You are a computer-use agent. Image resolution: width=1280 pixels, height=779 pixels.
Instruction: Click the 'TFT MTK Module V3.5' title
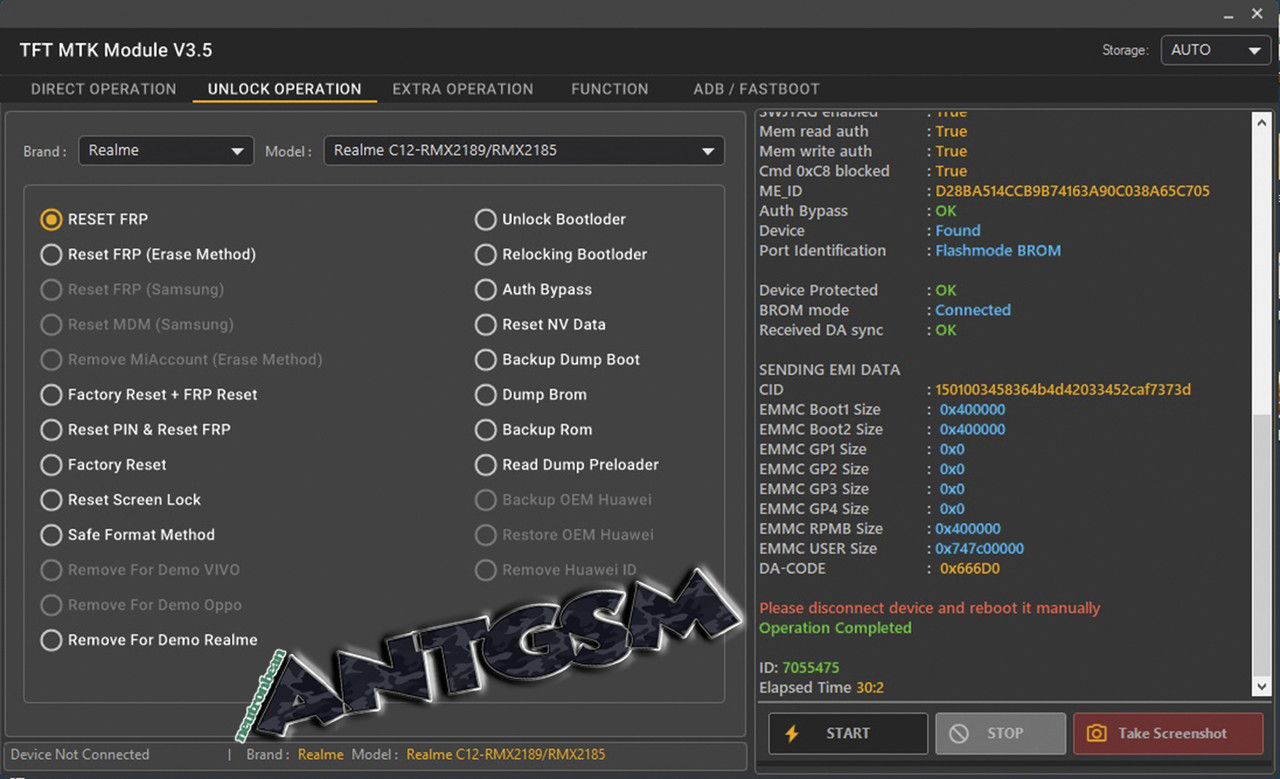pyautogui.click(x=116, y=50)
